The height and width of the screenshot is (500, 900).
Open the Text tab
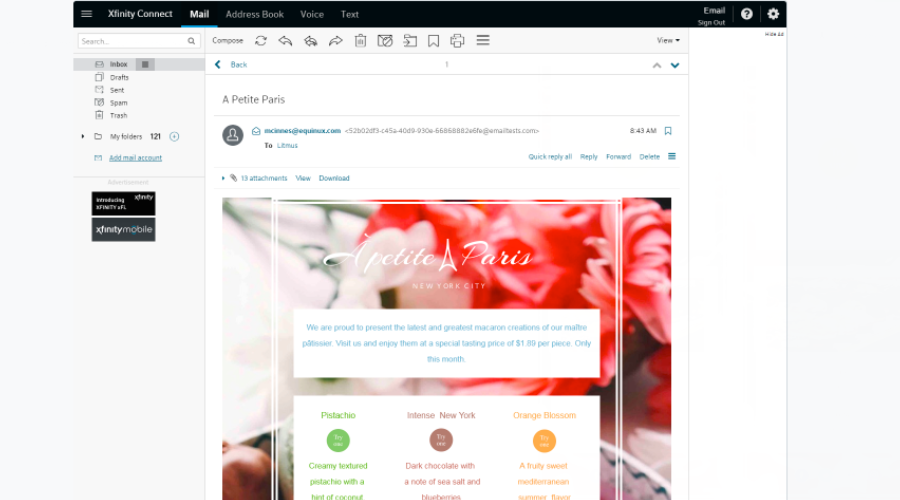(350, 14)
